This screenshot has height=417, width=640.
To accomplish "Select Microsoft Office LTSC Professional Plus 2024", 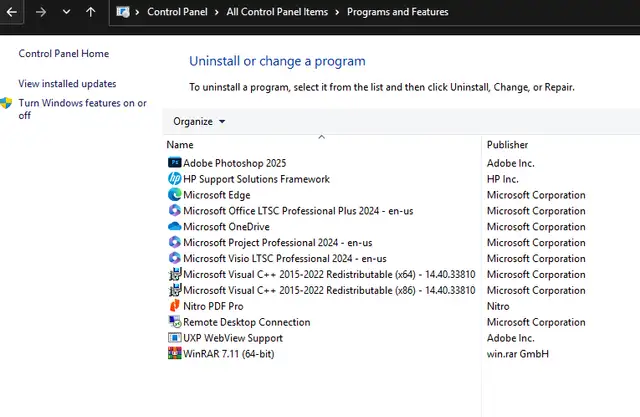I will pyautogui.click(x=298, y=211).
